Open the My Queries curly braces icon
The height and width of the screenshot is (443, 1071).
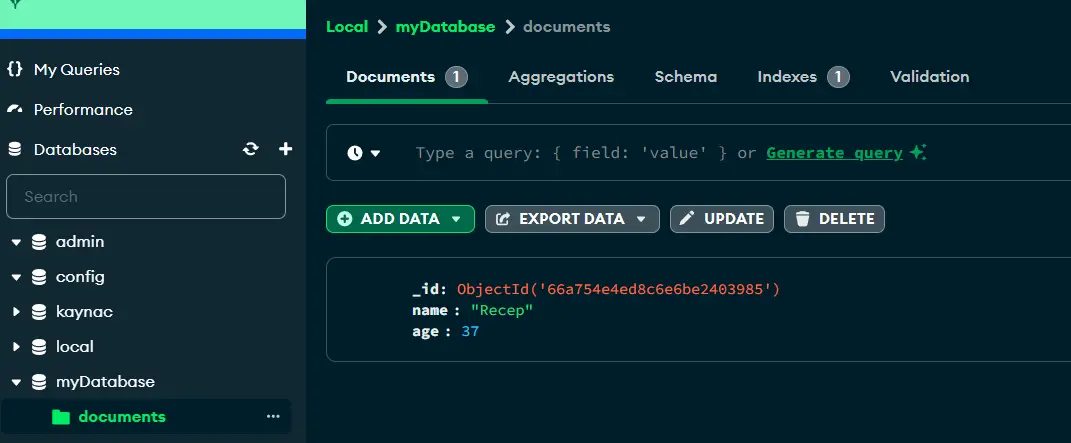tap(14, 69)
